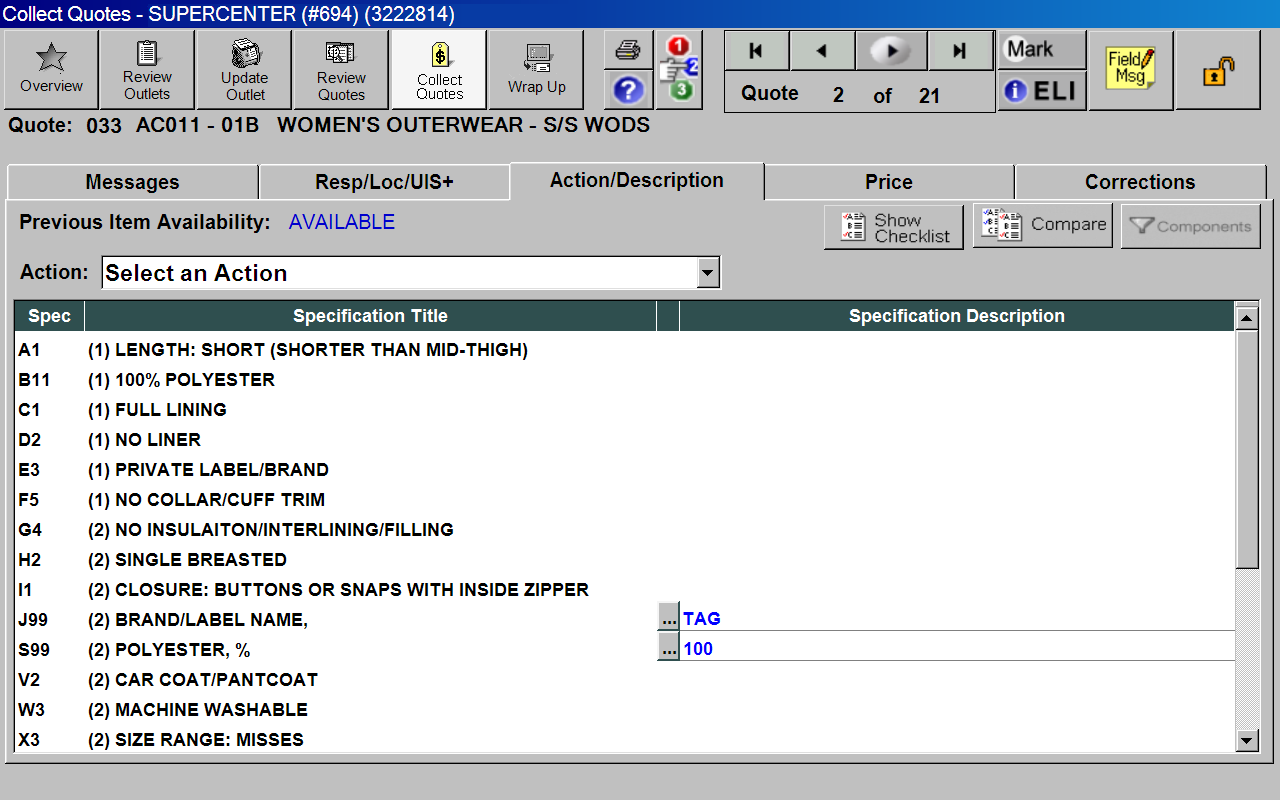The height and width of the screenshot is (800, 1280).
Task: Open the Review Quotes toolbar icon
Action: [341, 69]
